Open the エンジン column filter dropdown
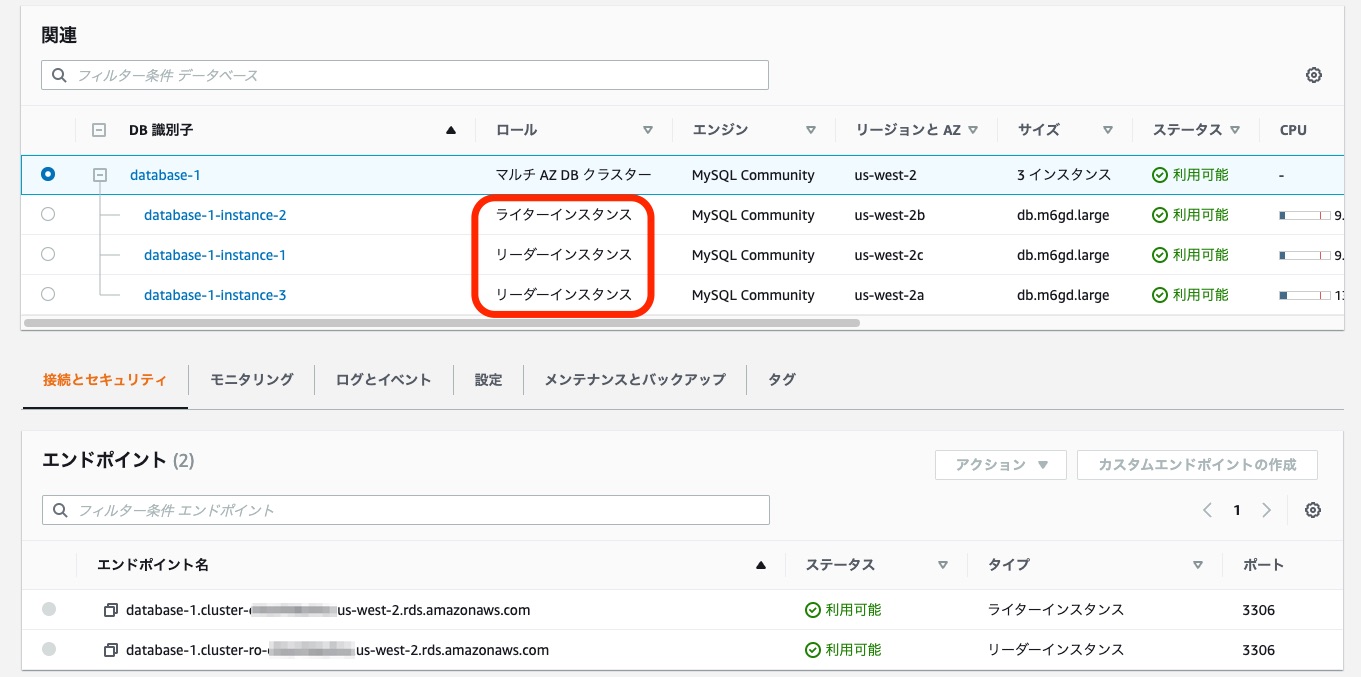This screenshot has width=1361, height=677. click(x=810, y=129)
